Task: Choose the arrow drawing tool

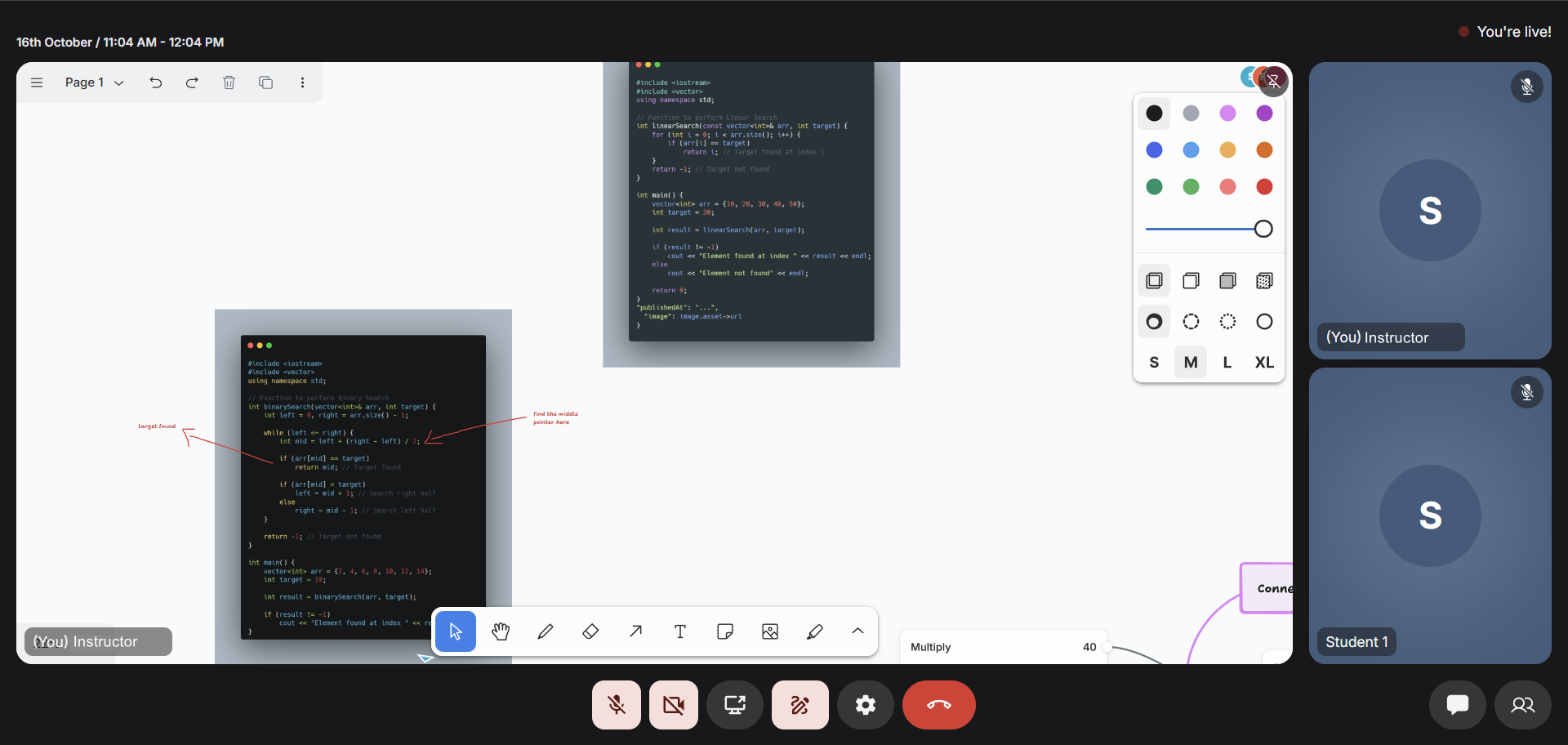Action: (x=635, y=631)
